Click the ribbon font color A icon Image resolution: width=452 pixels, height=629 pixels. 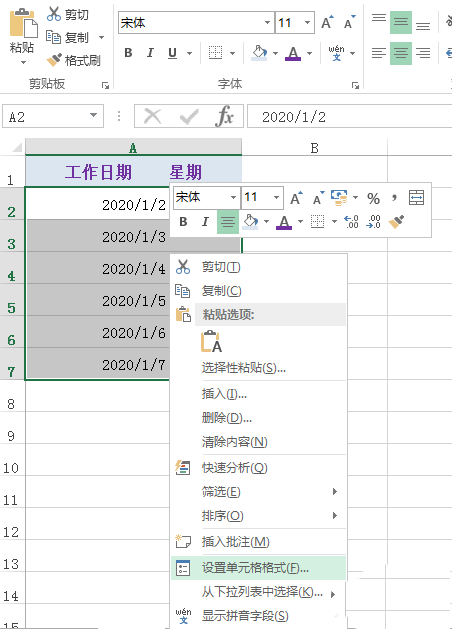click(293, 53)
